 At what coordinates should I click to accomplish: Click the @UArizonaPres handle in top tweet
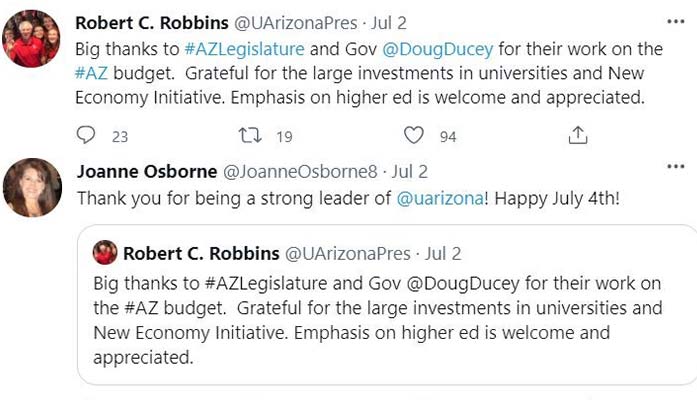(x=292, y=22)
